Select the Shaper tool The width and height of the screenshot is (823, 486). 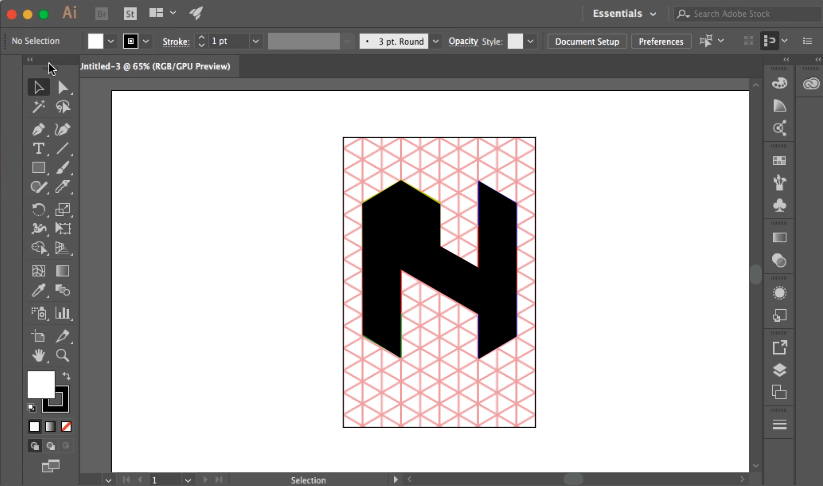(x=38, y=187)
